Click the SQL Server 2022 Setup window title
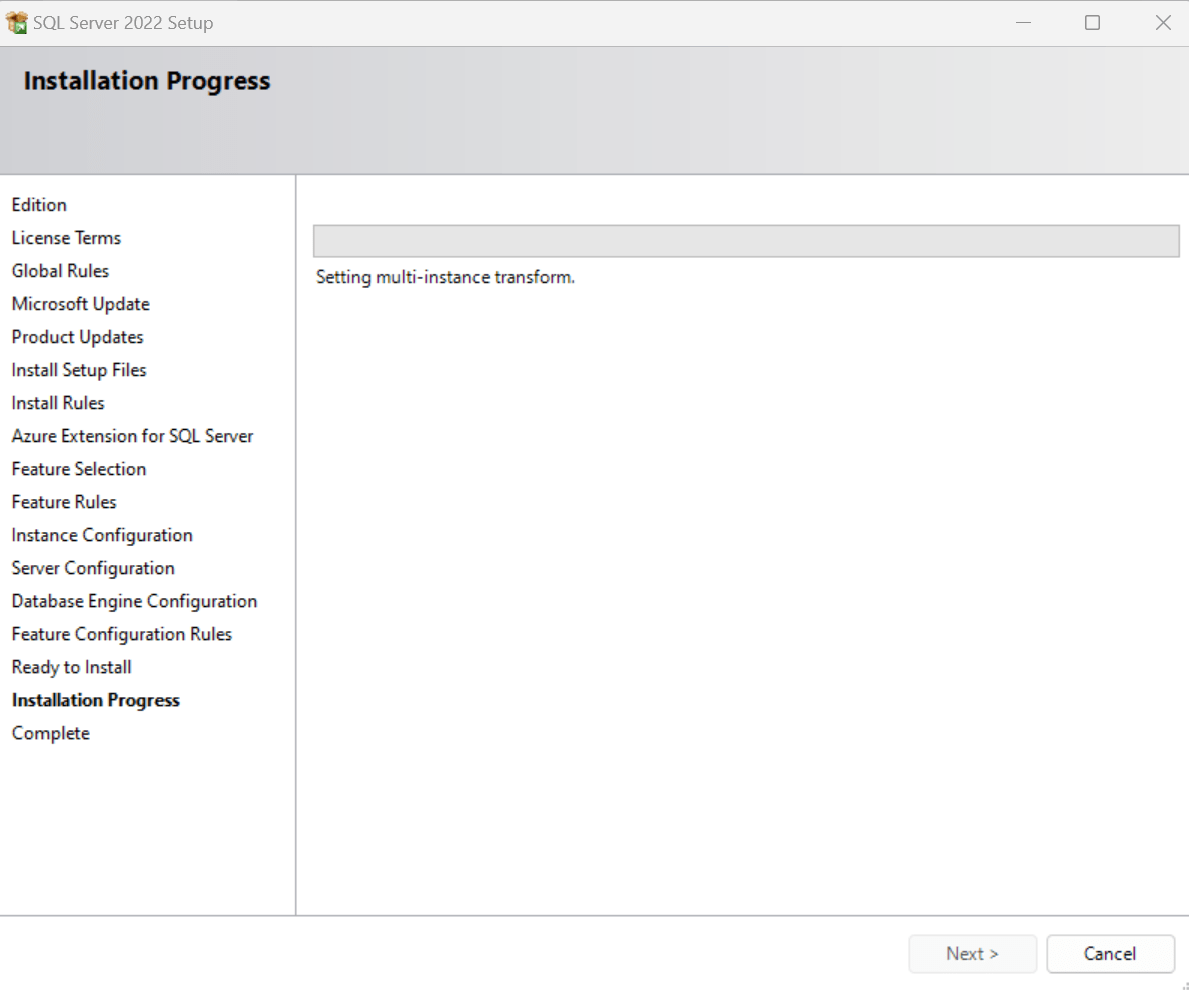This screenshot has width=1189, height=990. click(123, 23)
